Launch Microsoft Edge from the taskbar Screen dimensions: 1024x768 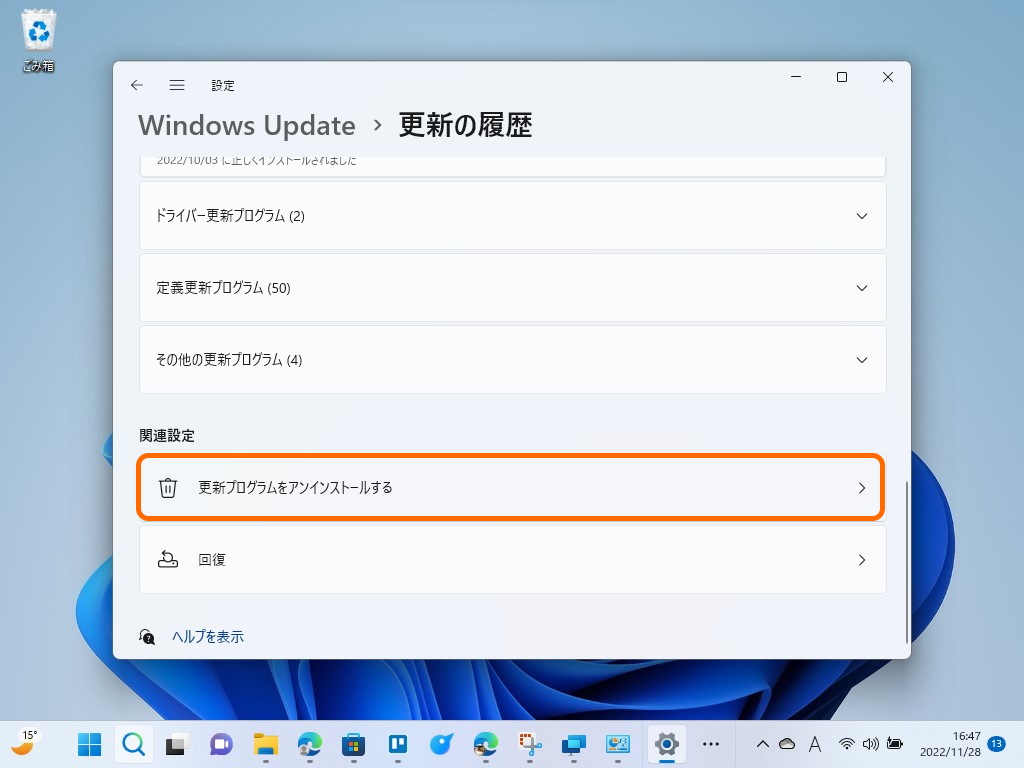click(x=309, y=744)
